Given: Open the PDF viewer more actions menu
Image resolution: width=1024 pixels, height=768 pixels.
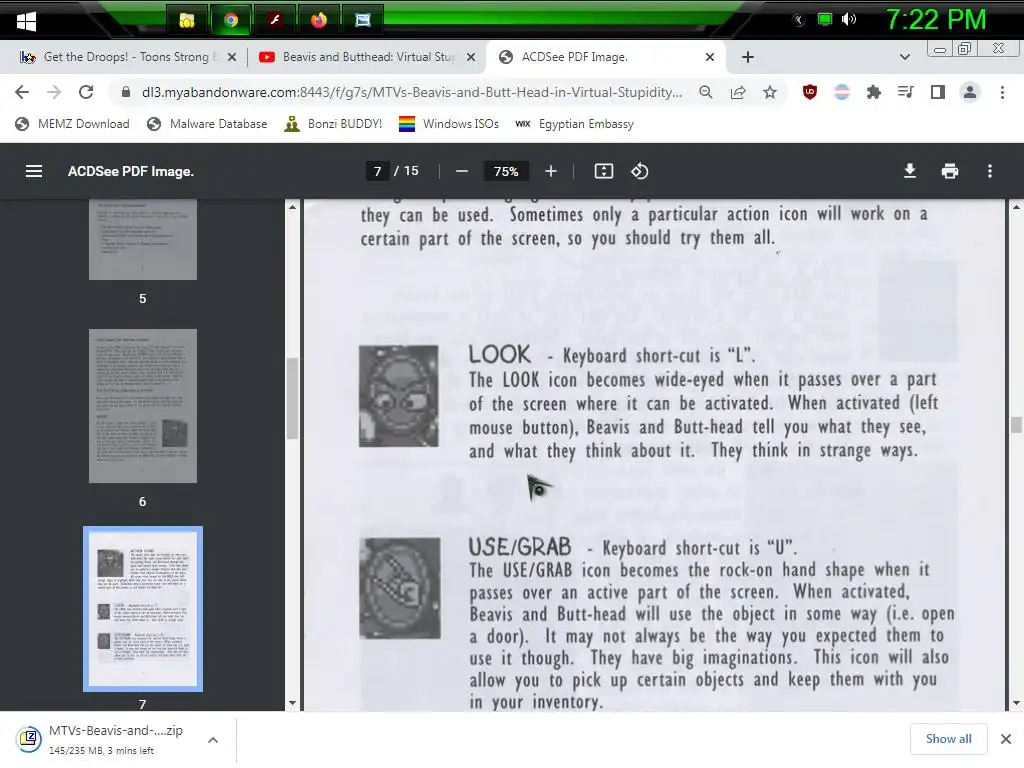Looking at the screenshot, I should coord(990,171).
